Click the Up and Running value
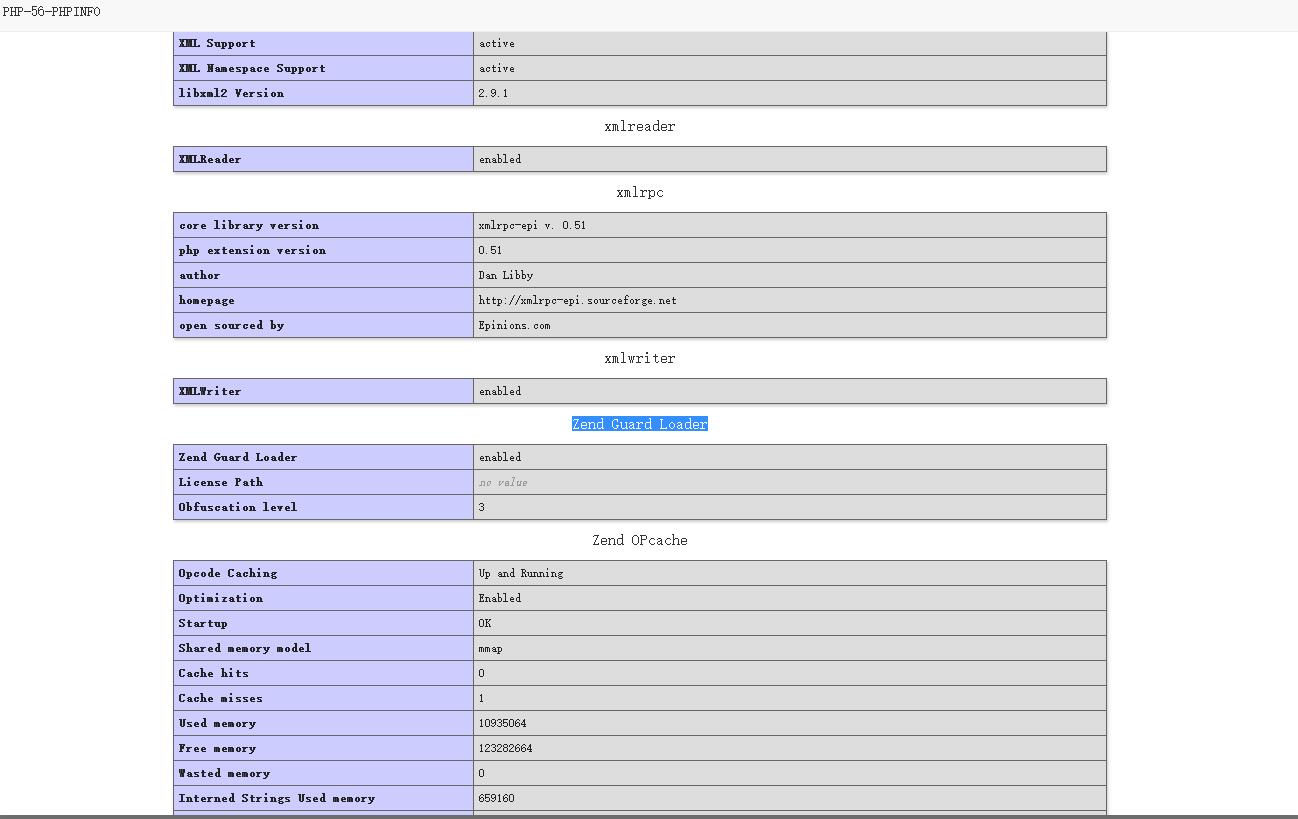This screenshot has width=1298, height=819. [521, 573]
